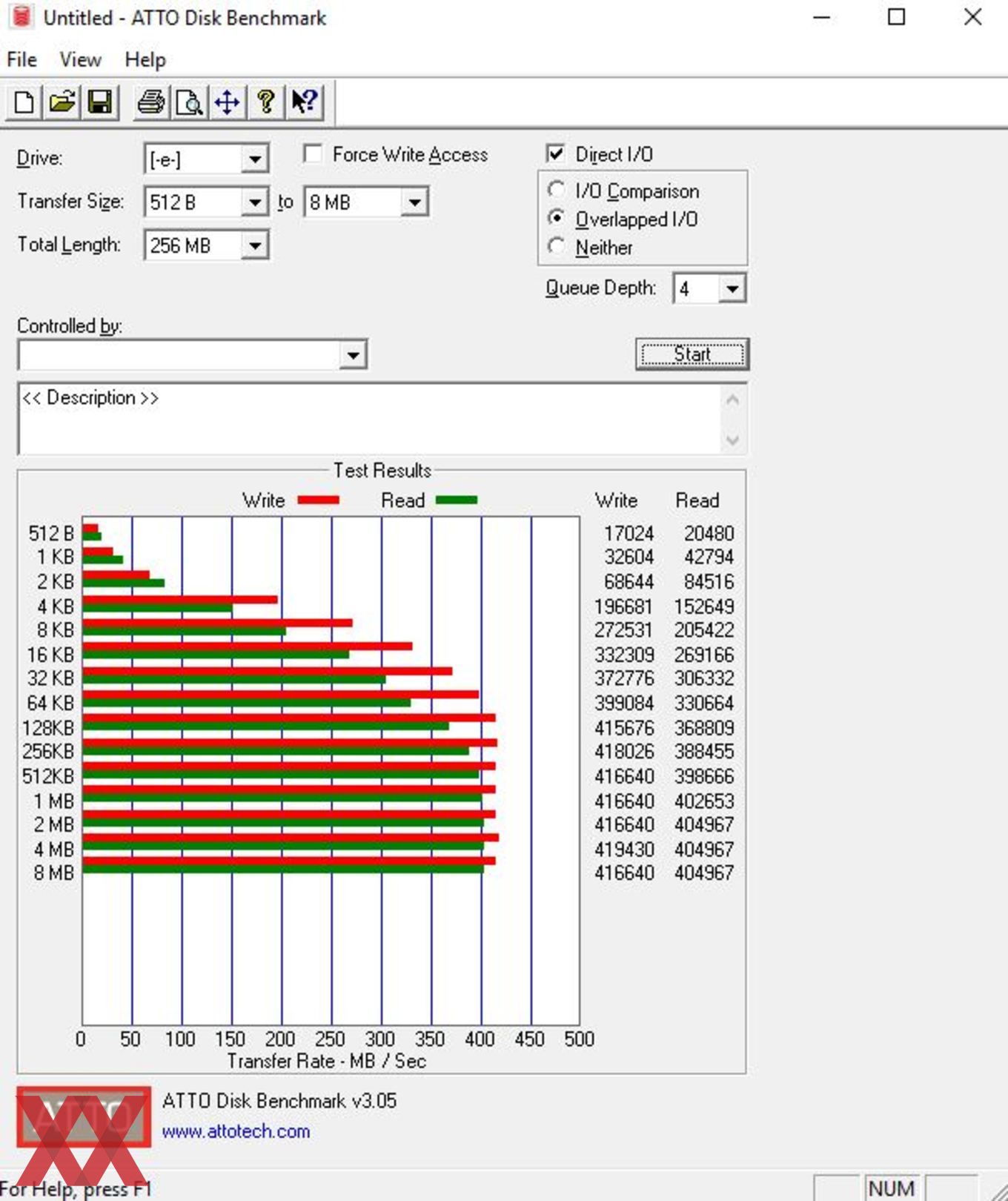Save benchmark results with floppy icon

click(x=100, y=102)
